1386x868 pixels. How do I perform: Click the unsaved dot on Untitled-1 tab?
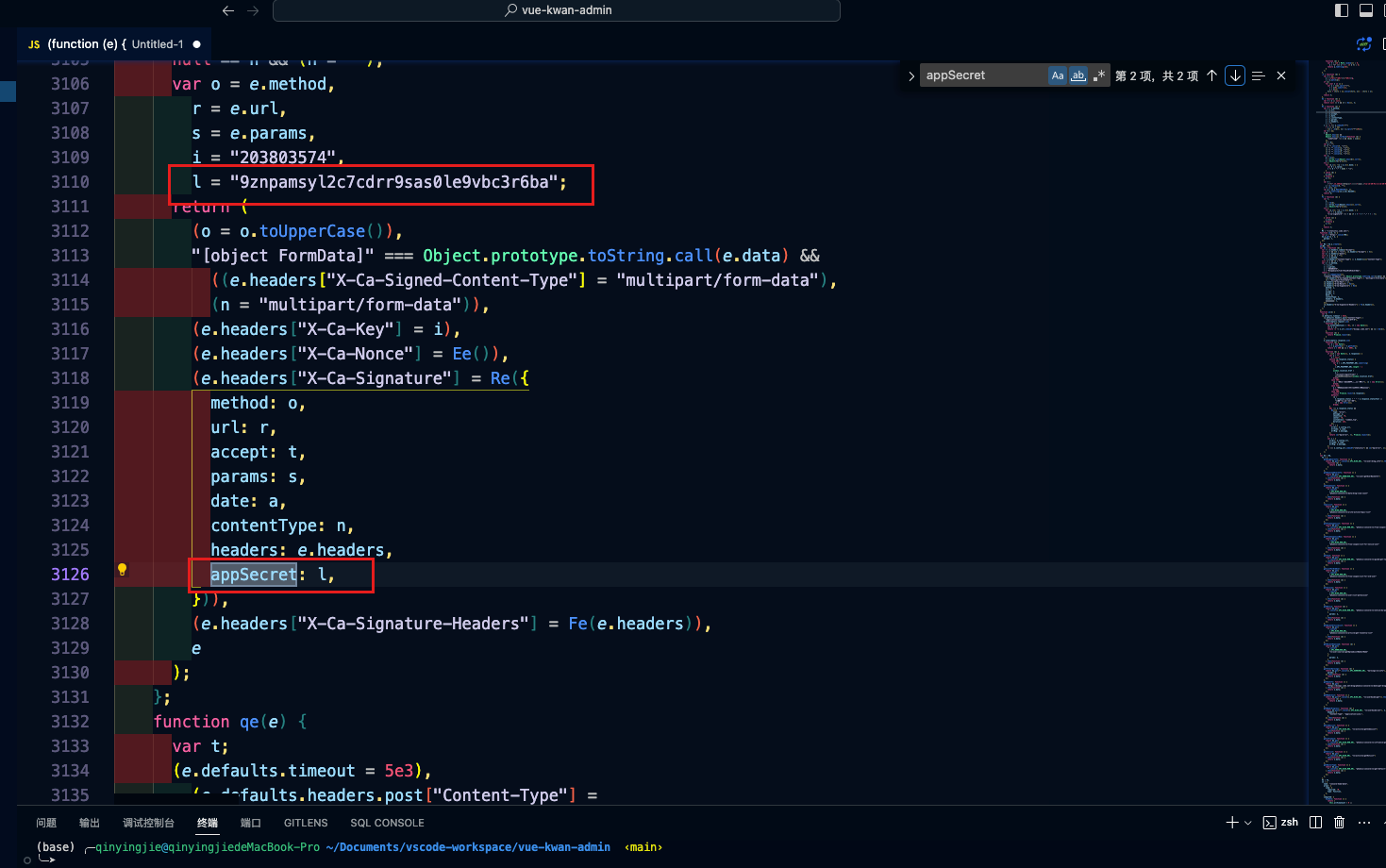tap(196, 44)
